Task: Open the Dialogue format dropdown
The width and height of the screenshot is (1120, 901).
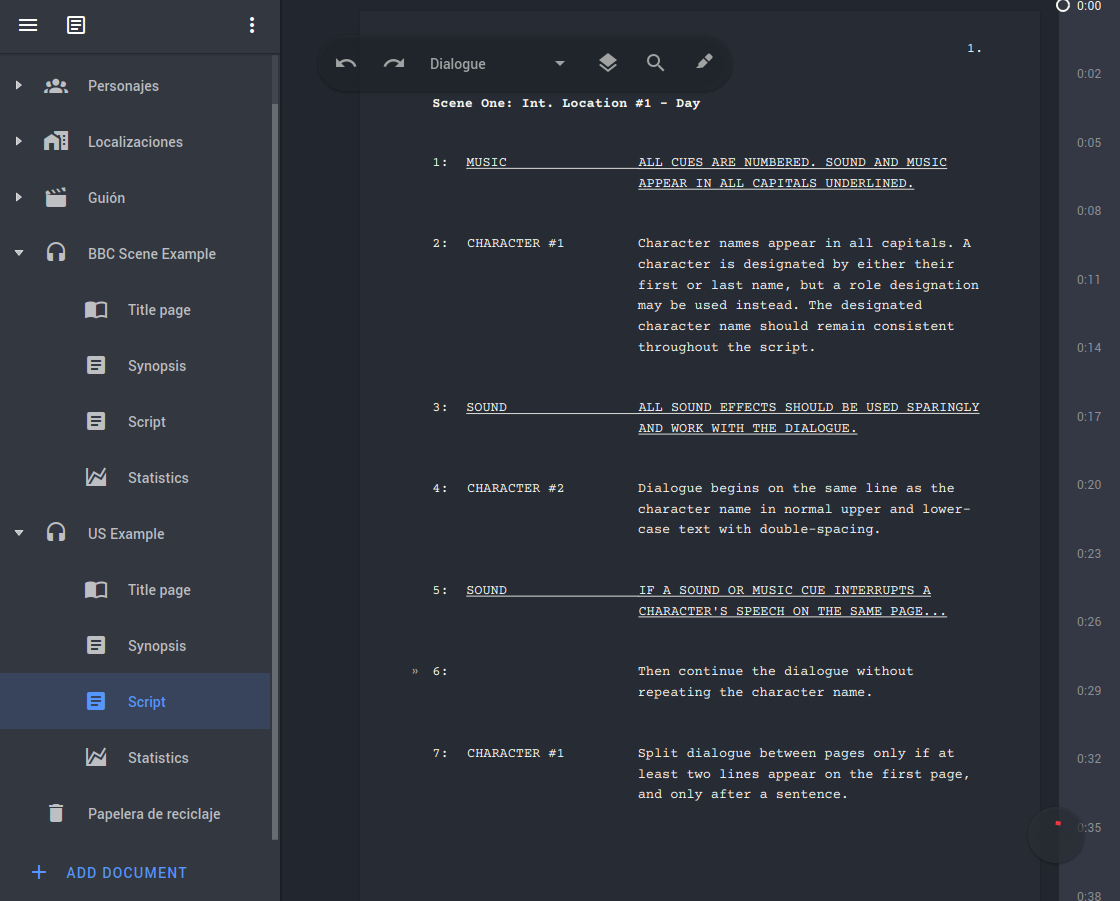Action: tap(497, 64)
